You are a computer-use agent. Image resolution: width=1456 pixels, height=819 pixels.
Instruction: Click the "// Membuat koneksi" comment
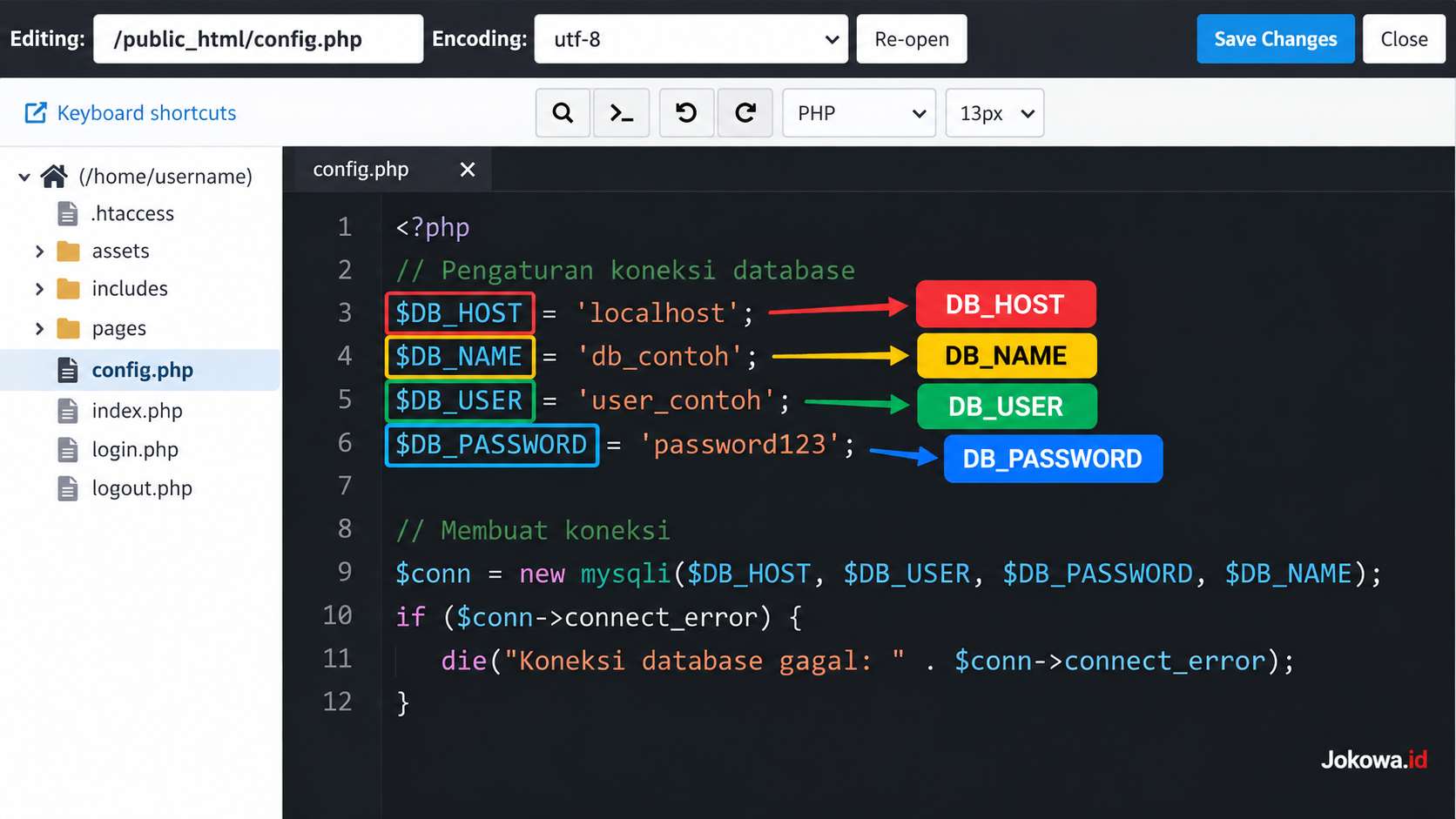533,531
